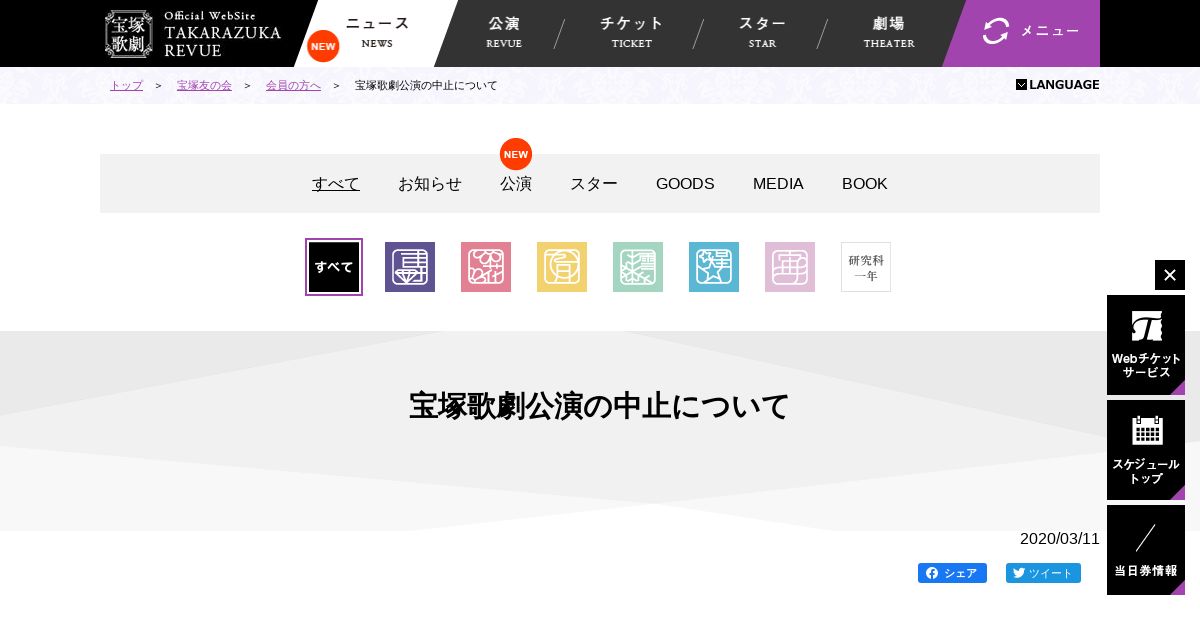Open the ニュース NEWS tab
The image size is (1200, 630).
point(377,33)
